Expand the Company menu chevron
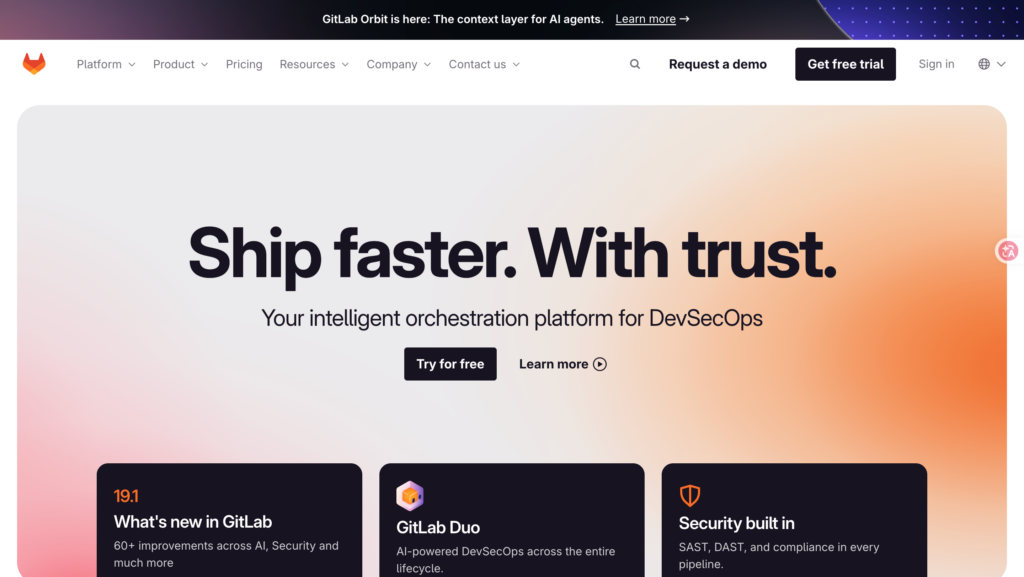Screen dimensions: 1024x577 pos(428,65)
